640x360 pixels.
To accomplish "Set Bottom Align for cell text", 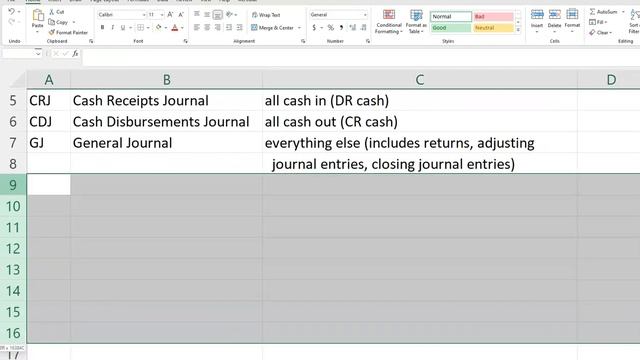I will [218, 15].
